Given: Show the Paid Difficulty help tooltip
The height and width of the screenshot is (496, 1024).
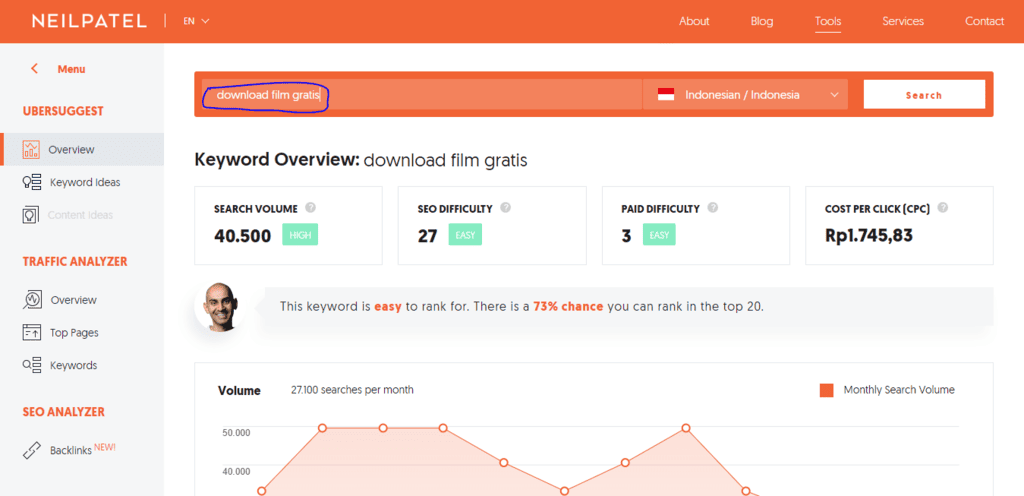Looking at the screenshot, I should pos(713,208).
